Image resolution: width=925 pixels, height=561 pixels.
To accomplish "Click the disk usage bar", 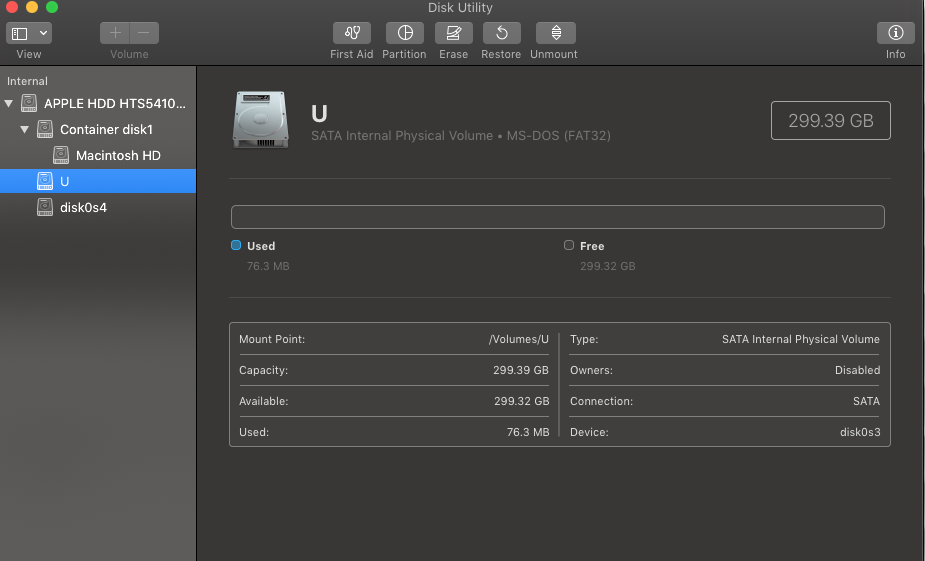I will (557, 217).
